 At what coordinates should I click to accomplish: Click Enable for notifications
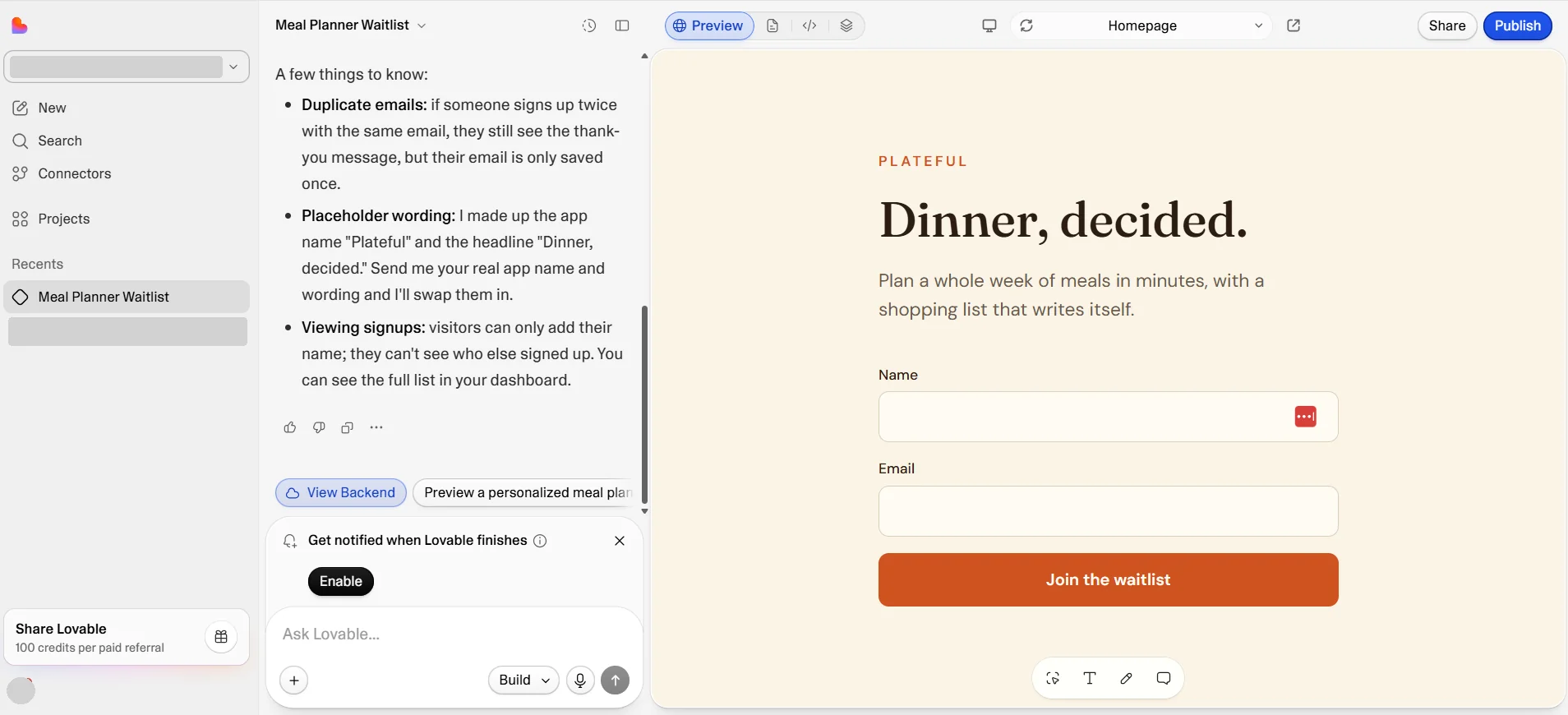[341, 581]
